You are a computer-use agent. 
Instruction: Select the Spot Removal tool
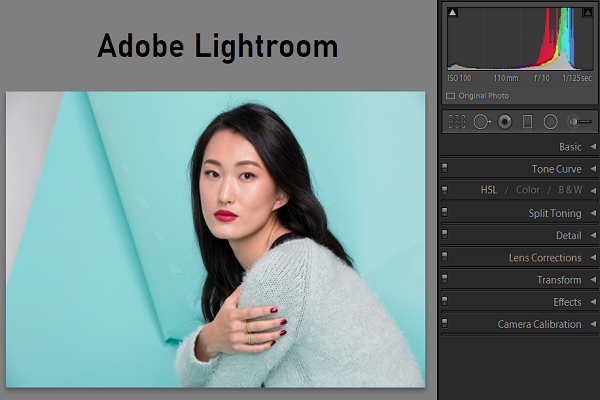click(482, 122)
